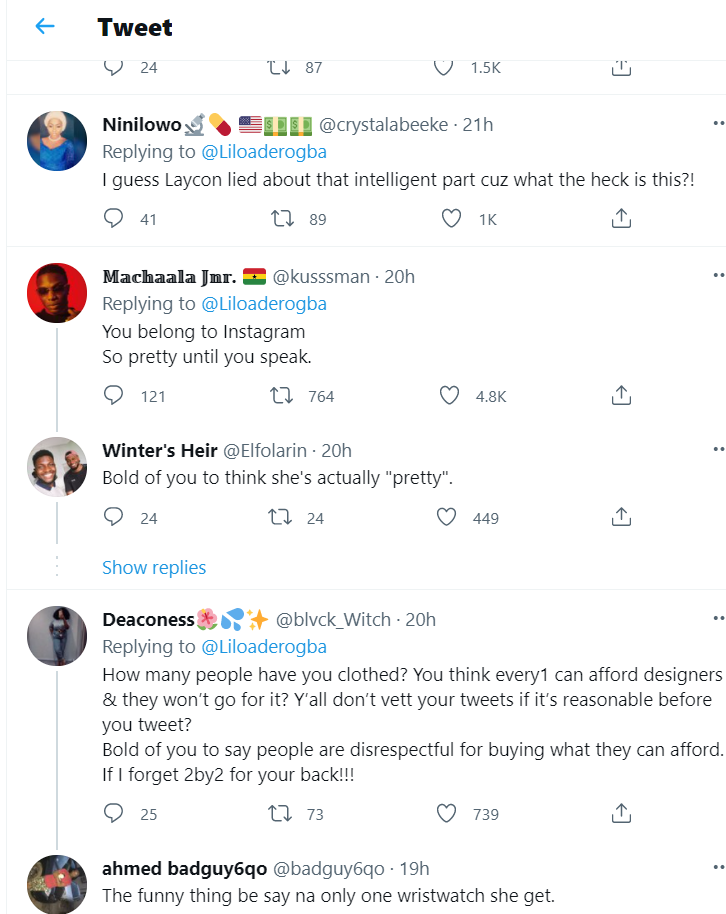Like Winter's Heir's reply tweet
The image size is (726, 914).
click(x=447, y=517)
